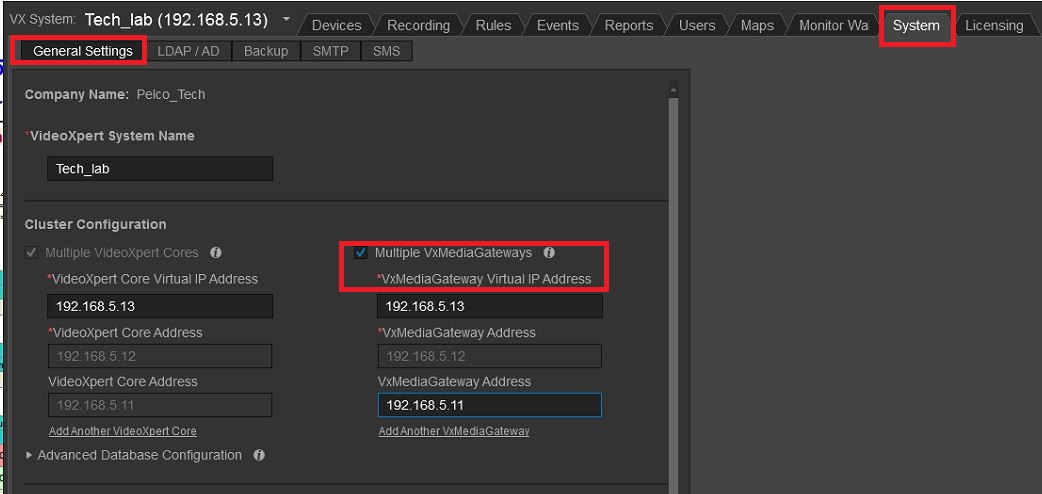
Task: Open the Monitor Wall tab
Action: tap(833, 25)
